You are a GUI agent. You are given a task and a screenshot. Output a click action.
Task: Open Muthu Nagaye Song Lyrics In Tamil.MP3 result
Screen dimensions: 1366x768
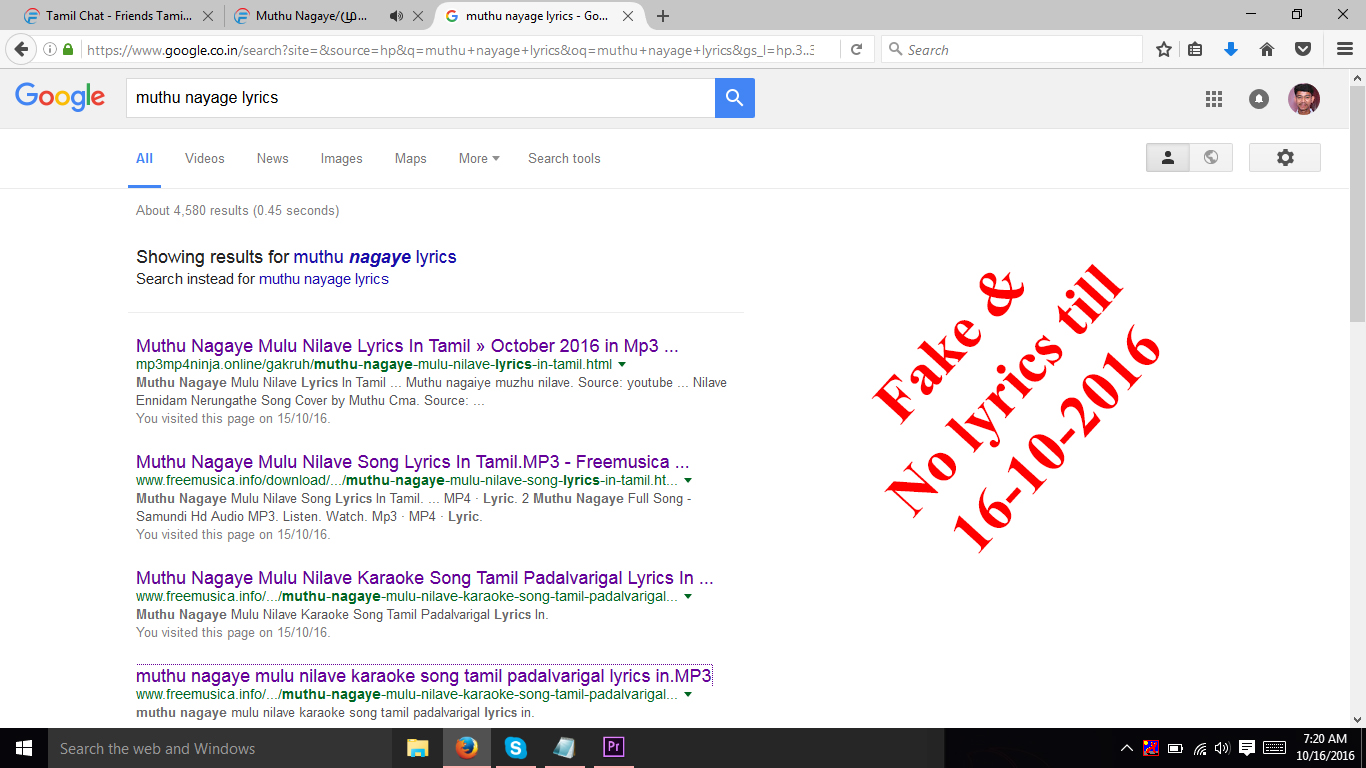pyautogui.click(x=413, y=462)
